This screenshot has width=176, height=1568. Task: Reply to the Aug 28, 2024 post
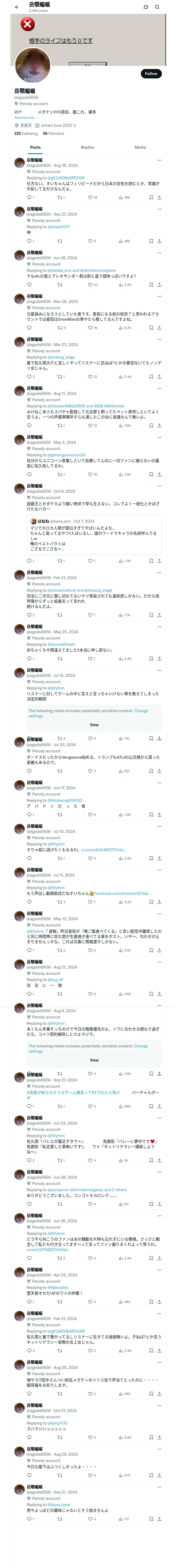tap(29, 197)
